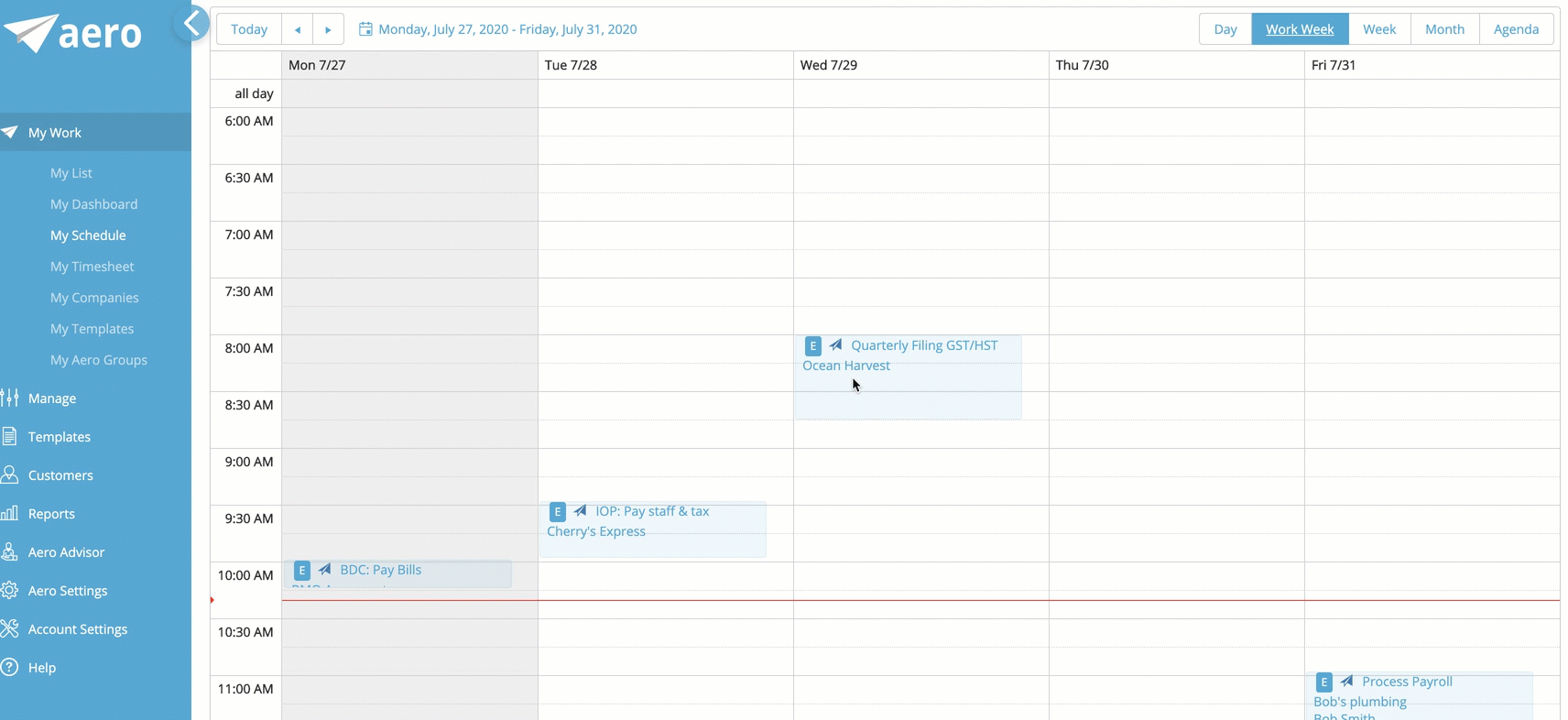Click the plane icon on IOP Pay staff event

click(580, 511)
